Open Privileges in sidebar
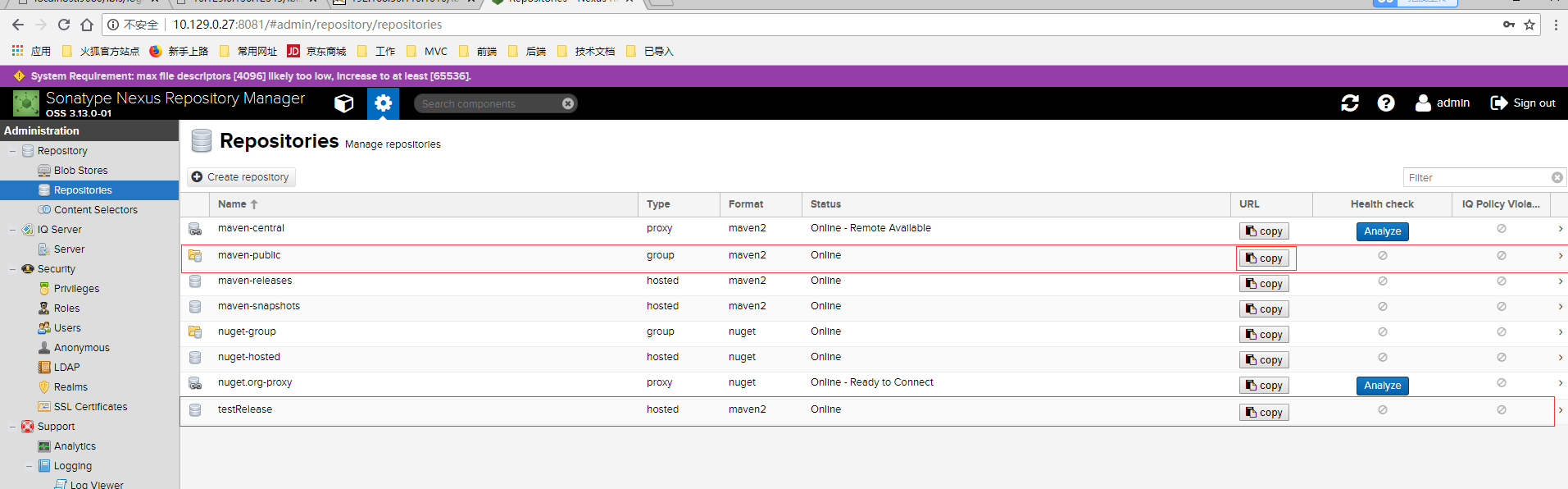 (76, 289)
